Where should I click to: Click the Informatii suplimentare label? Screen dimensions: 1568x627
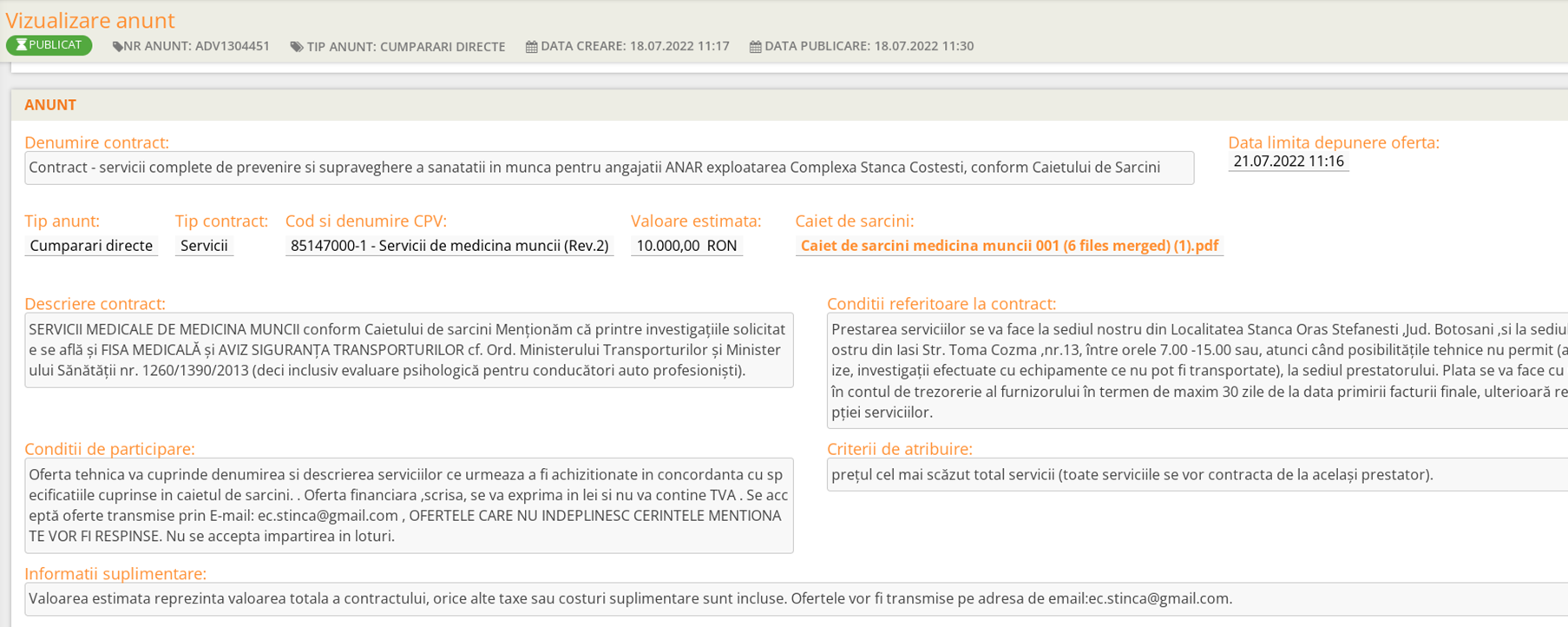pyautogui.click(x=115, y=574)
